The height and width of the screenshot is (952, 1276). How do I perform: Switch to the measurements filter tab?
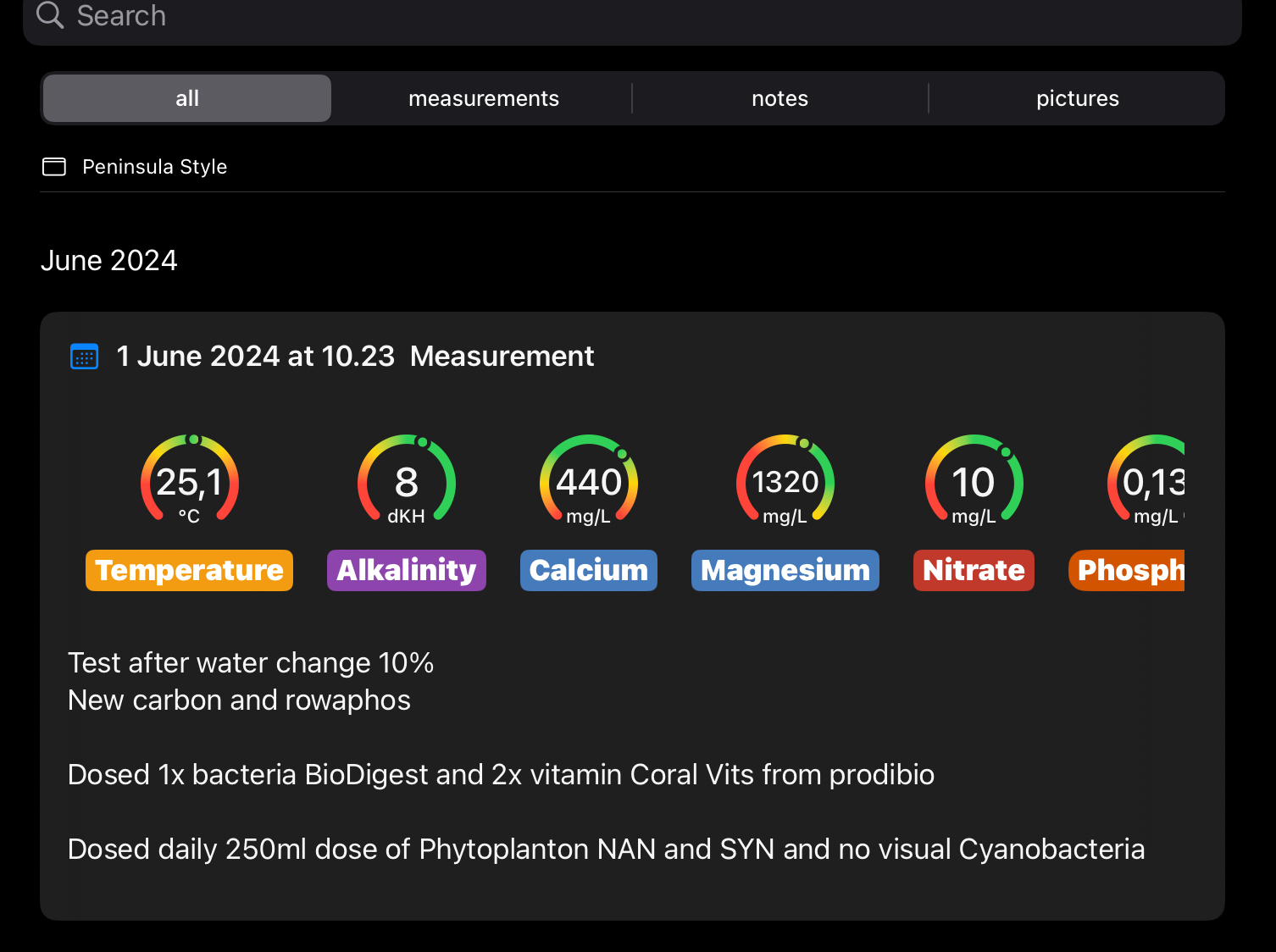pos(484,98)
